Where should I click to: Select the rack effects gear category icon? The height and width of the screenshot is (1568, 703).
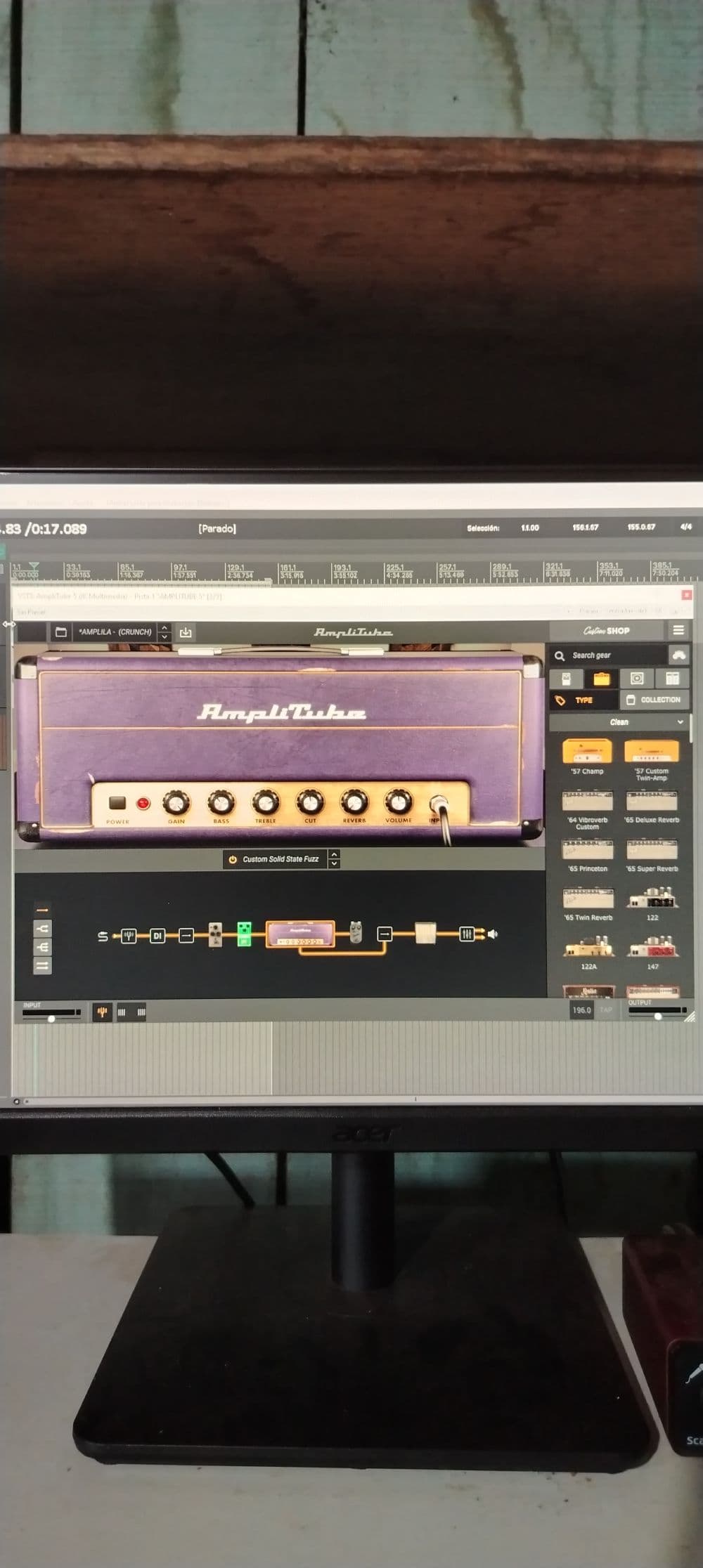pyautogui.click(x=672, y=678)
